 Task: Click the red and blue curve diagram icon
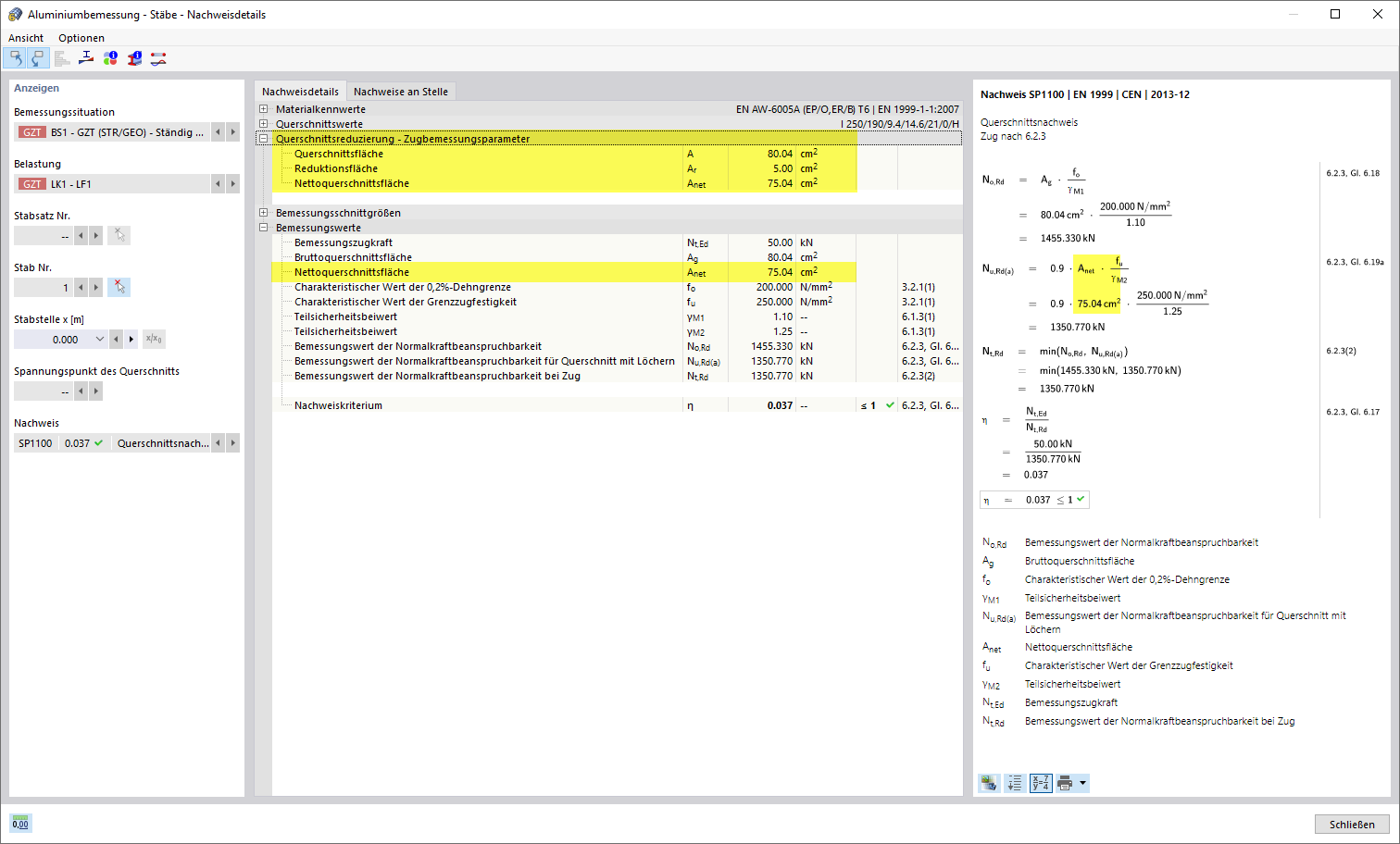(x=158, y=58)
